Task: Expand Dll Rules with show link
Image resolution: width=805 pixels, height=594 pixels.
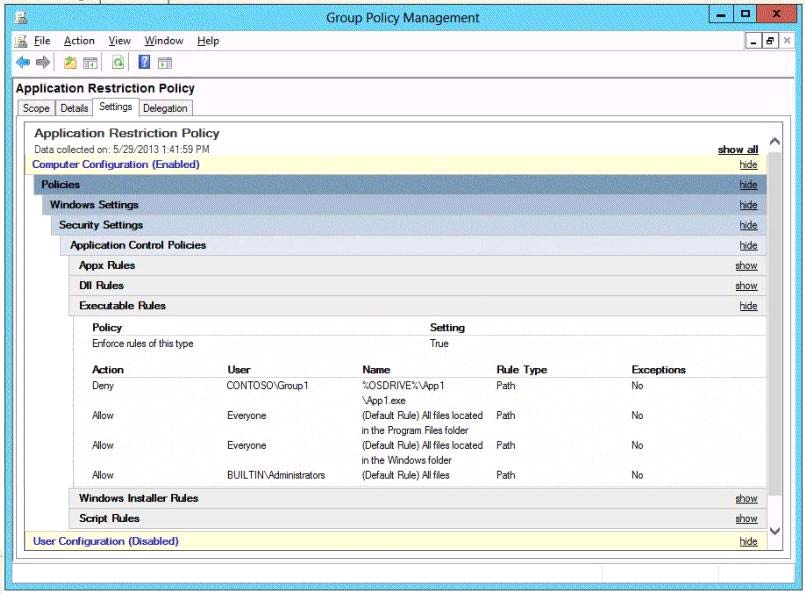Action: pos(746,286)
